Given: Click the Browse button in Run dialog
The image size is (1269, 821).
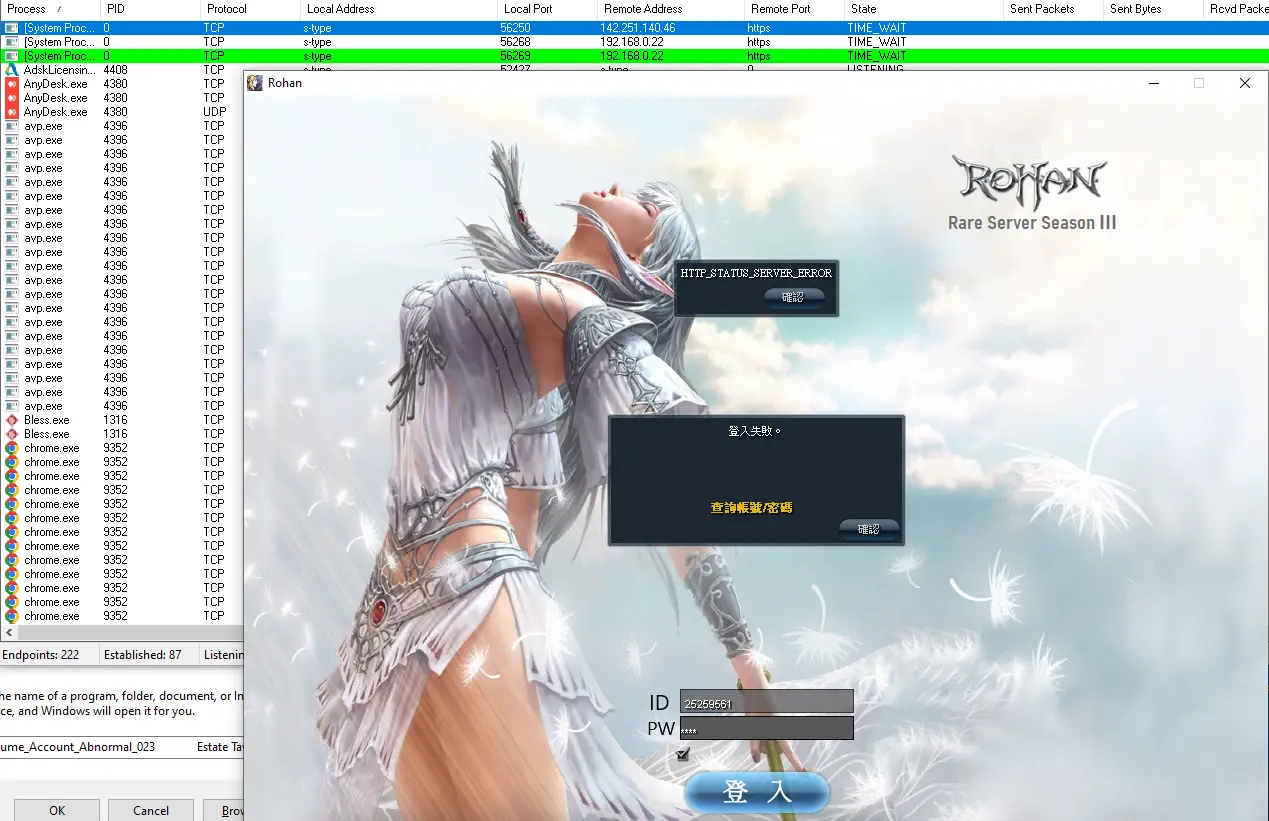Looking at the screenshot, I should 224,810.
